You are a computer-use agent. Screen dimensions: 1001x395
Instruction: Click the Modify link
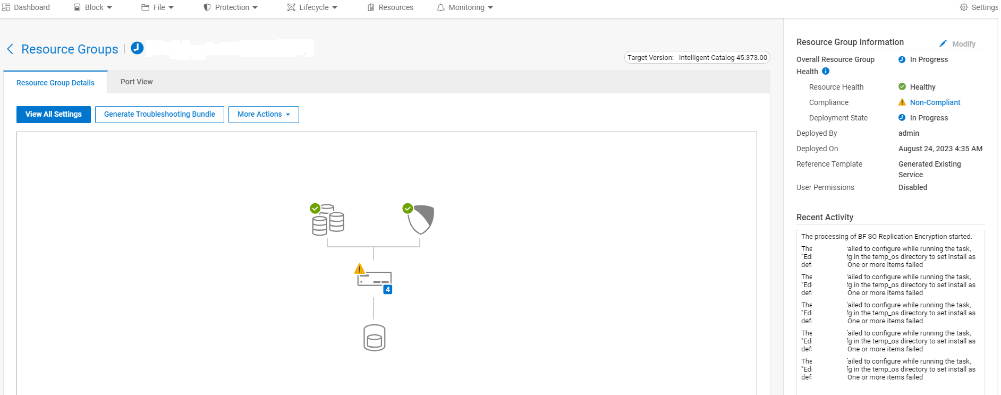[x=964, y=44]
